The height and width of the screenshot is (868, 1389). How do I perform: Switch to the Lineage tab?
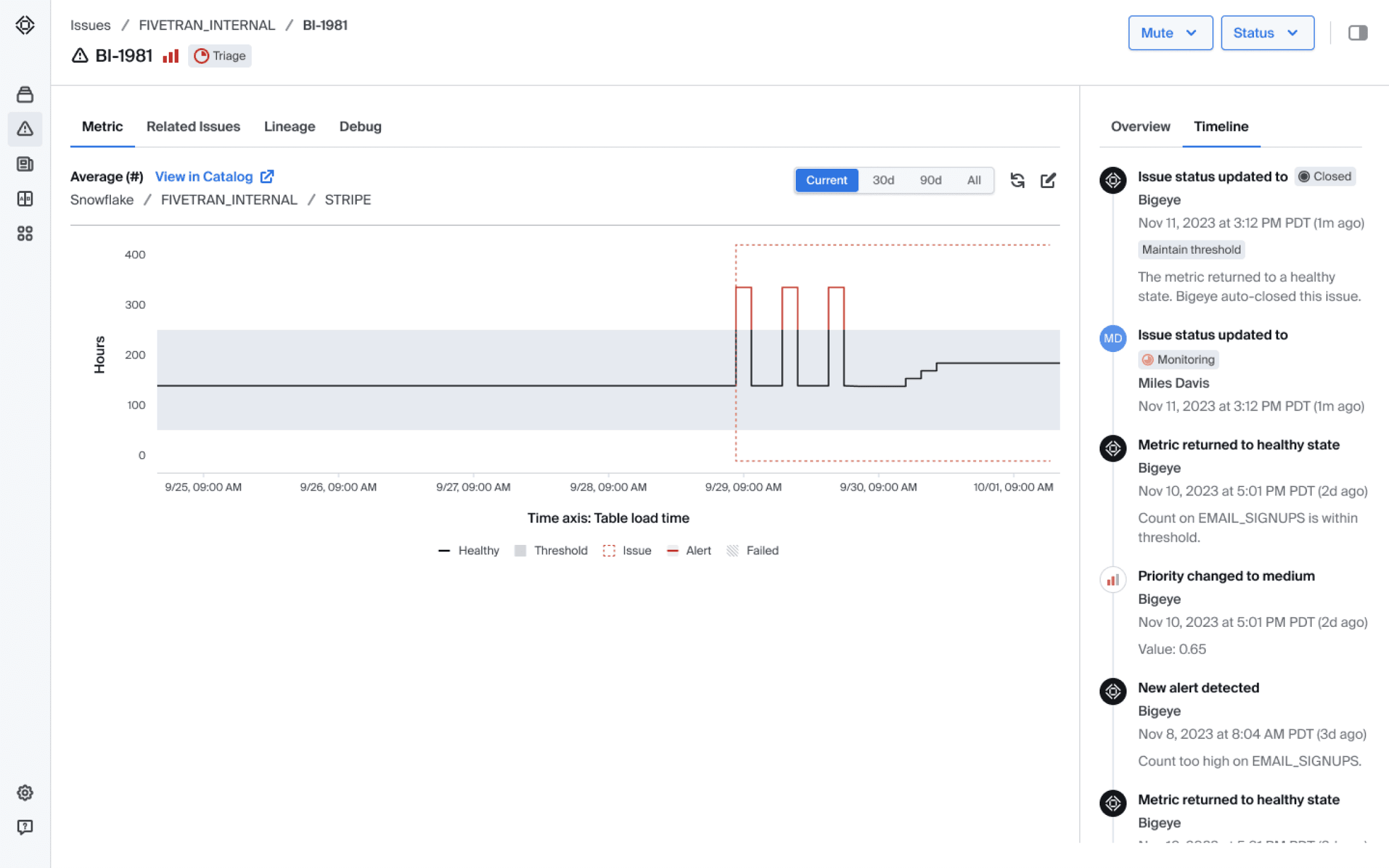289,127
